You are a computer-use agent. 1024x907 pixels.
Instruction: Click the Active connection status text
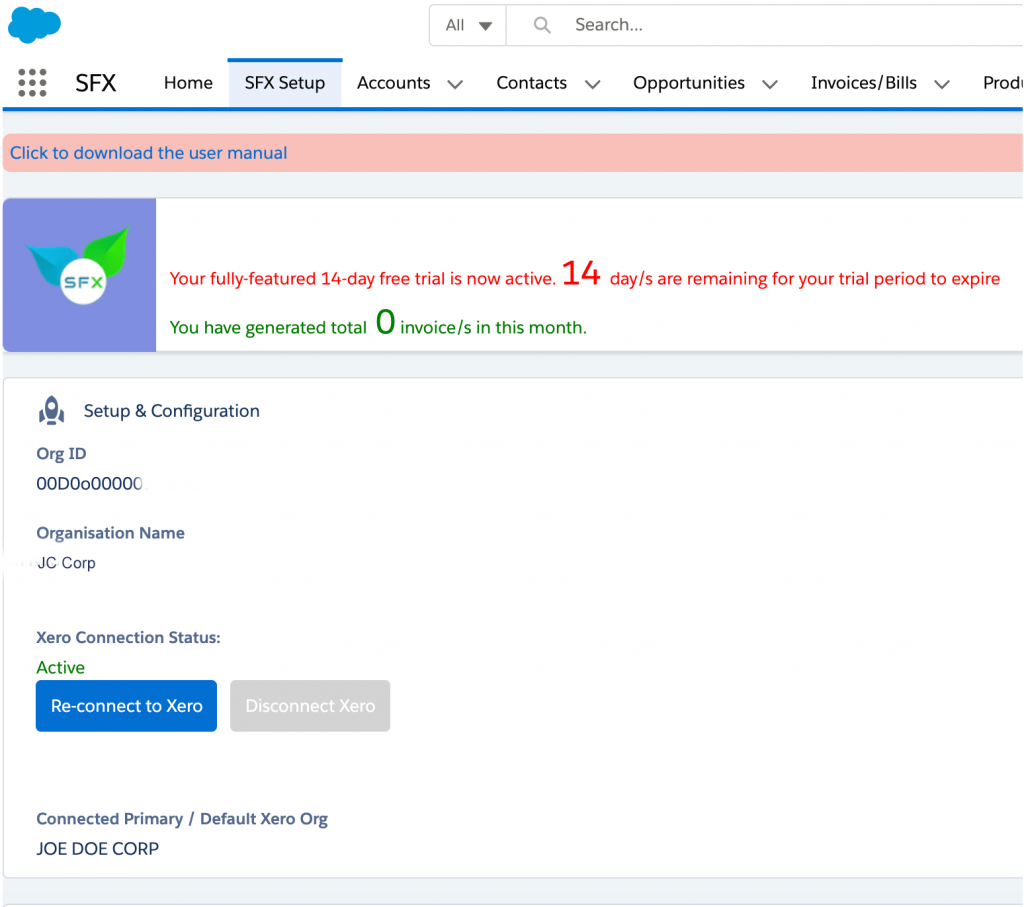coord(61,667)
